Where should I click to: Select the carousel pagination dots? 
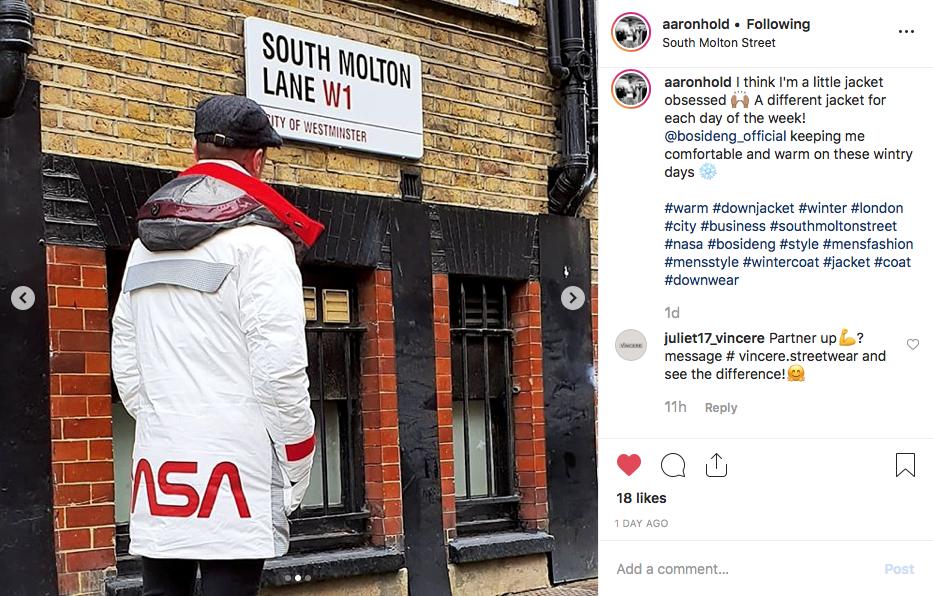click(298, 578)
